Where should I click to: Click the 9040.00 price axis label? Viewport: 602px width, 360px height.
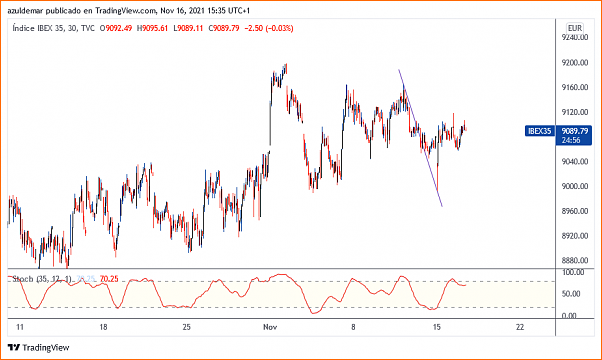[575, 161]
